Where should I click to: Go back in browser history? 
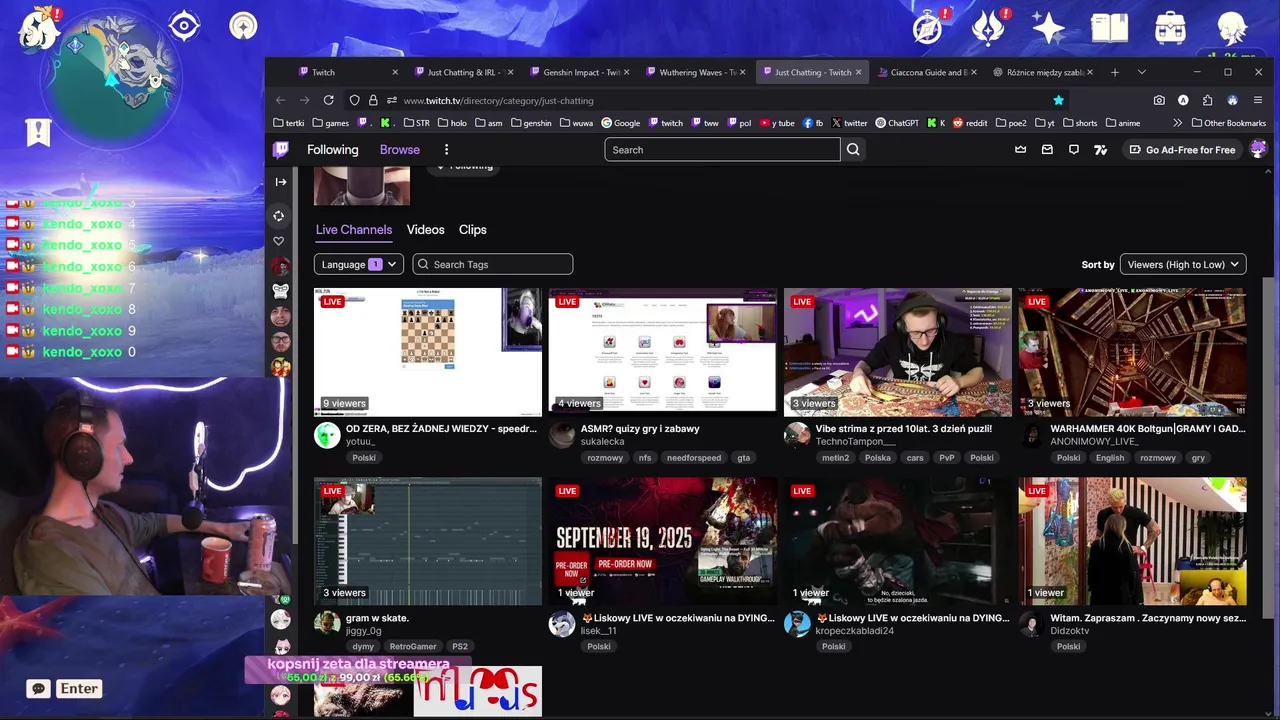(280, 100)
